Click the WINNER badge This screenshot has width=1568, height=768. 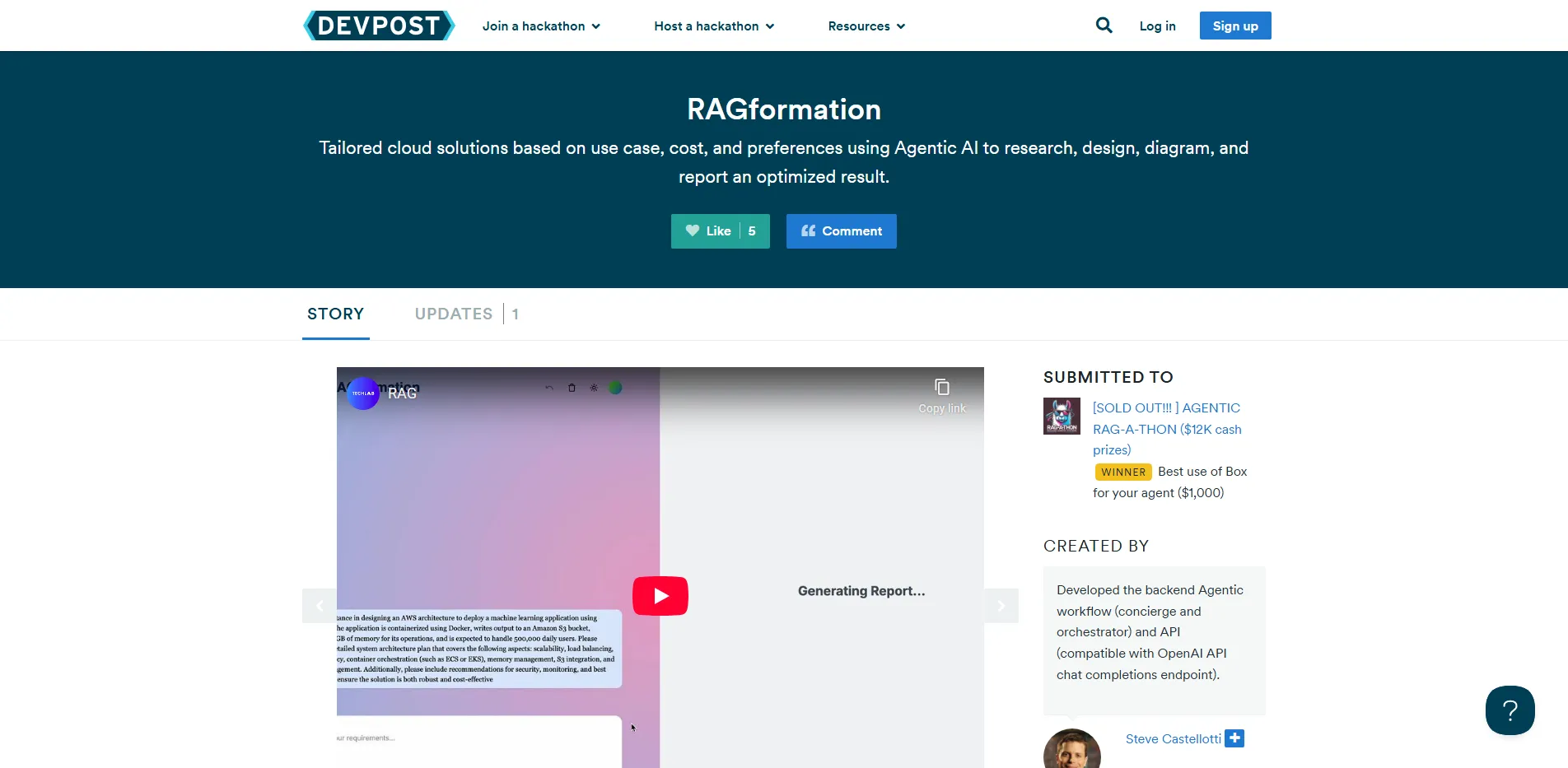pyautogui.click(x=1122, y=472)
